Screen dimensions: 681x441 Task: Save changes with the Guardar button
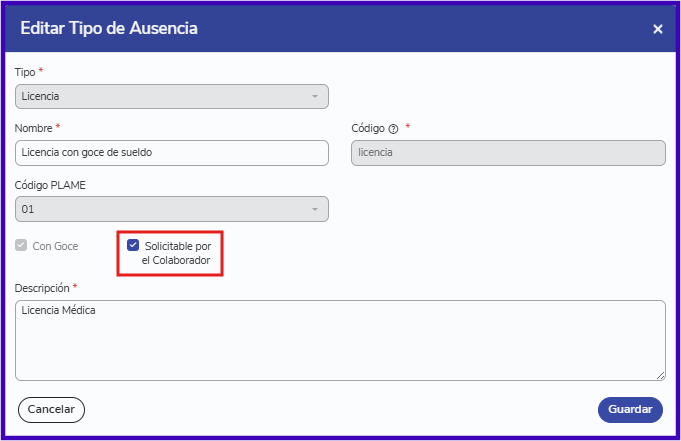coord(630,410)
